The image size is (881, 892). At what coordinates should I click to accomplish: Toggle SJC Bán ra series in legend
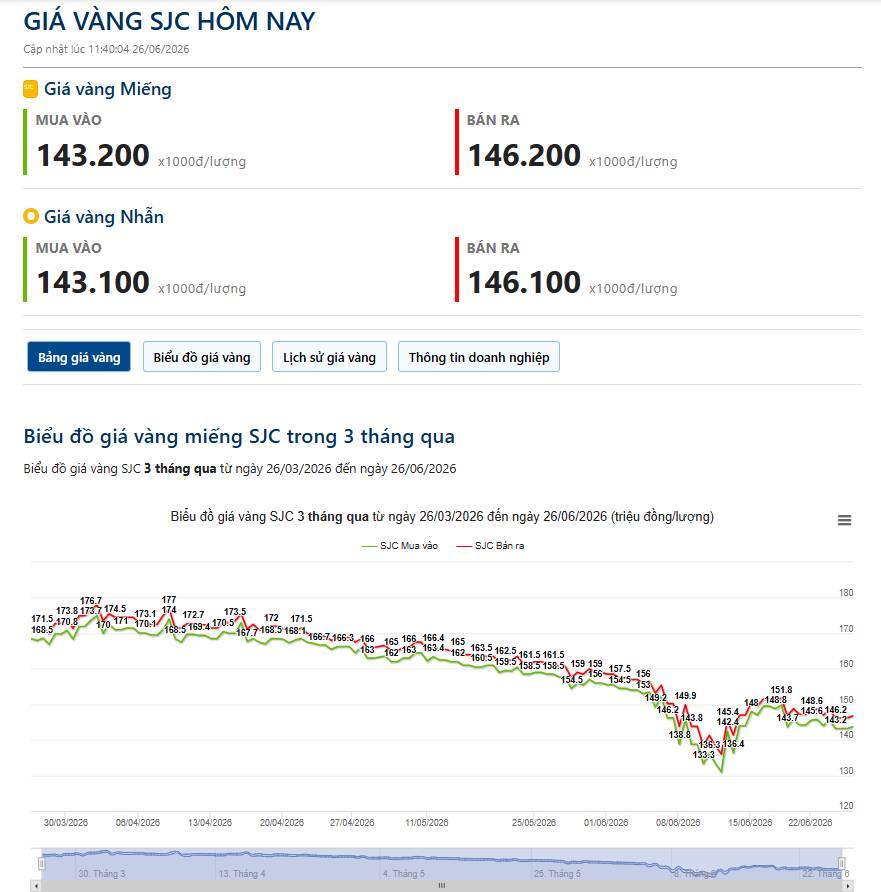(x=490, y=546)
